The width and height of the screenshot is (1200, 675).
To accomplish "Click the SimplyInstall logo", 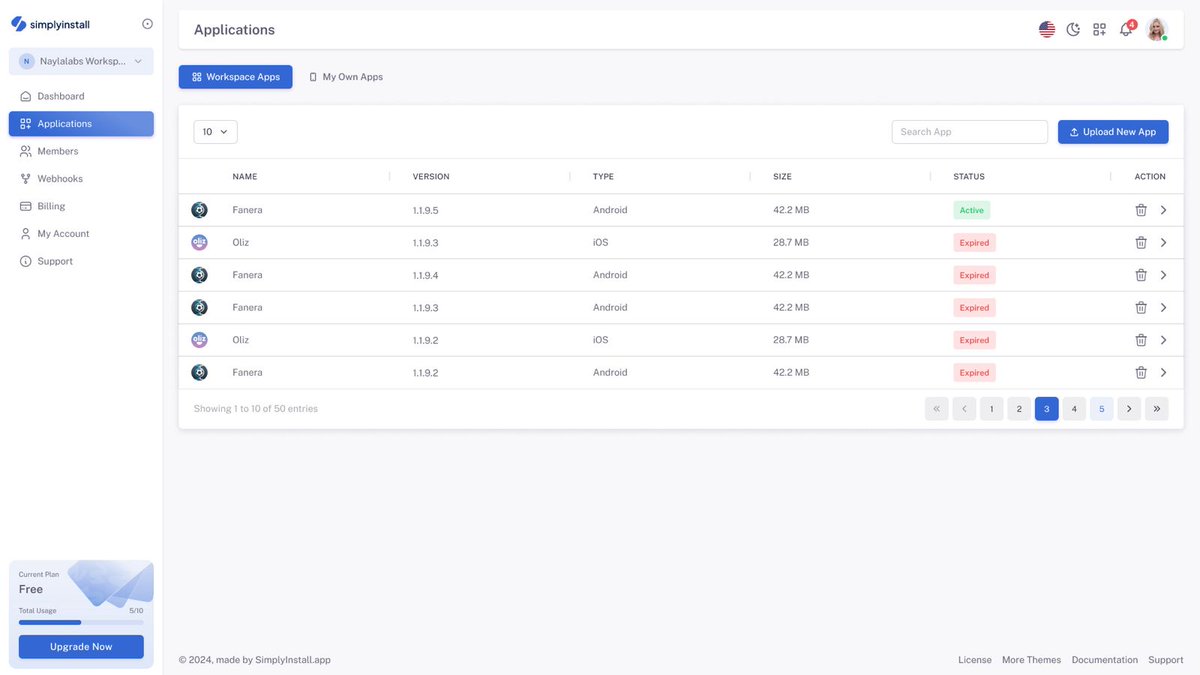I will (x=51, y=24).
